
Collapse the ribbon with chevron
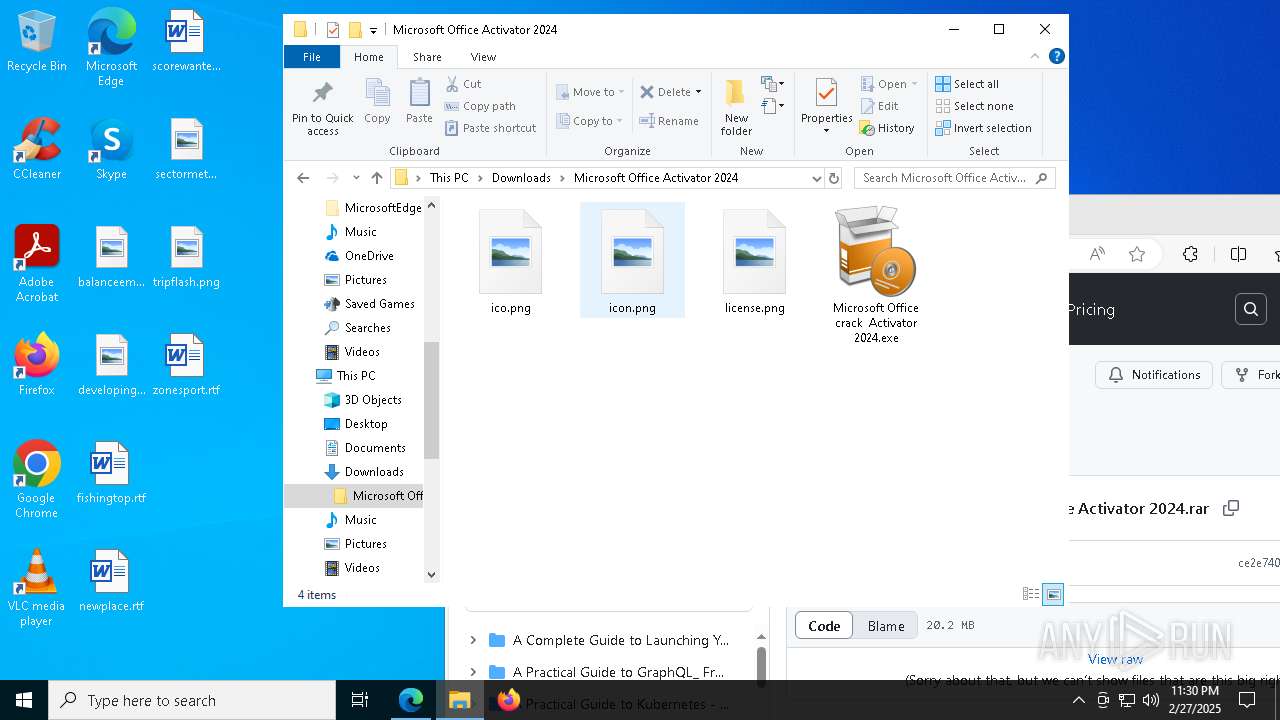[x=1035, y=56]
